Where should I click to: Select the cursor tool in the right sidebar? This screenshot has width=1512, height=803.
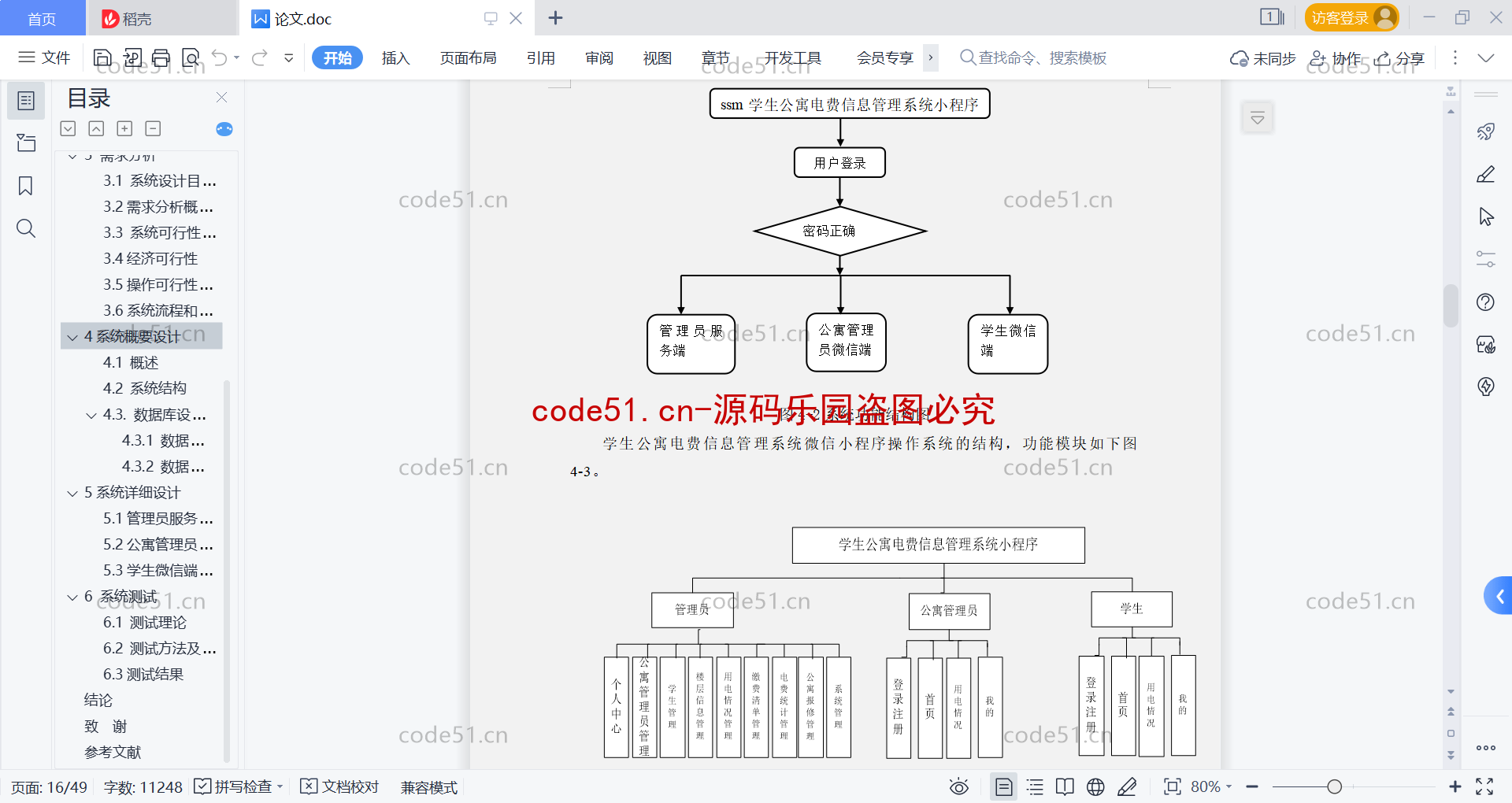click(x=1485, y=216)
